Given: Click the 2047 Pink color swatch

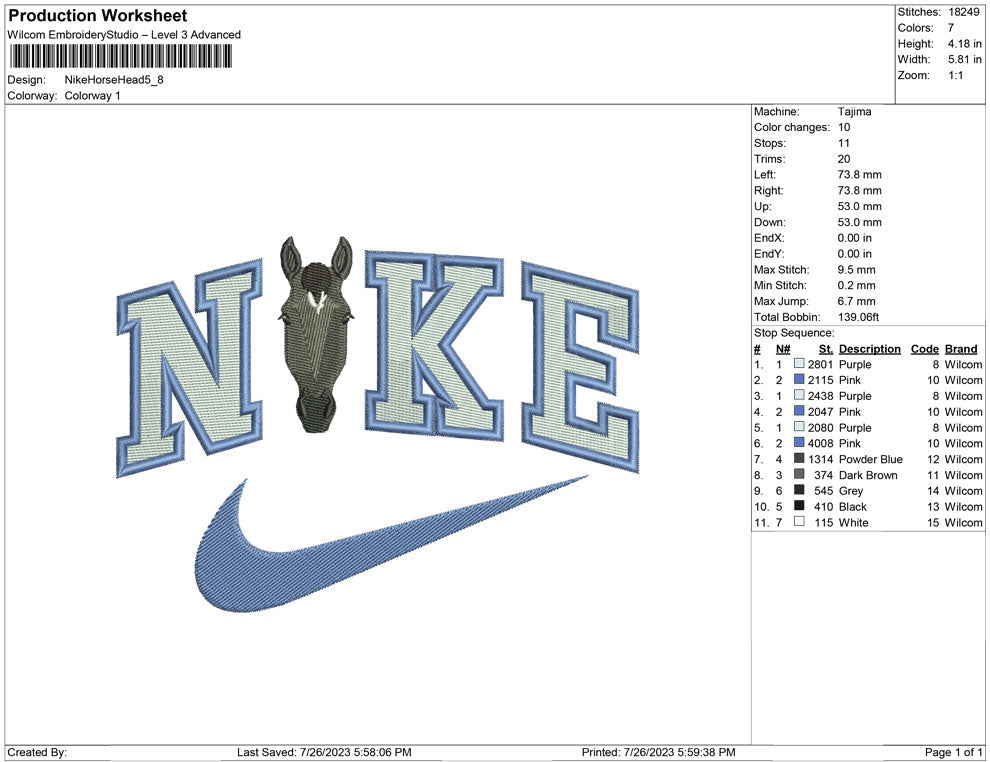Looking at the screenshot, I should click(x=799, y=411).
